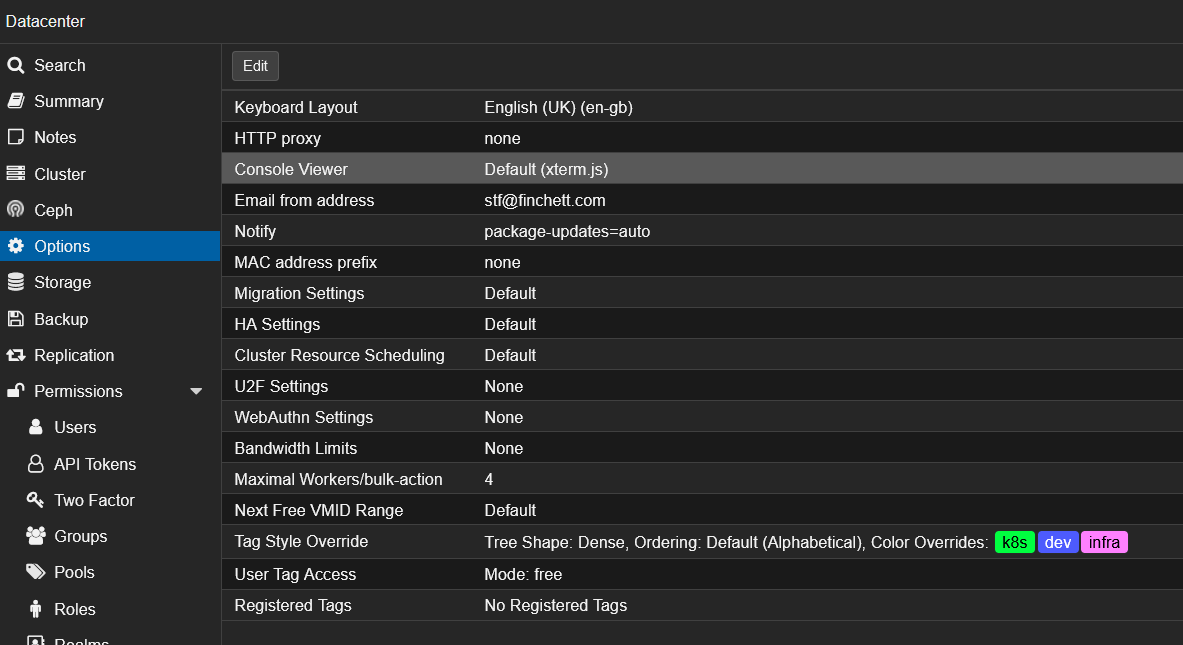Click the Users person icon under Permissions

coord(34,427)
